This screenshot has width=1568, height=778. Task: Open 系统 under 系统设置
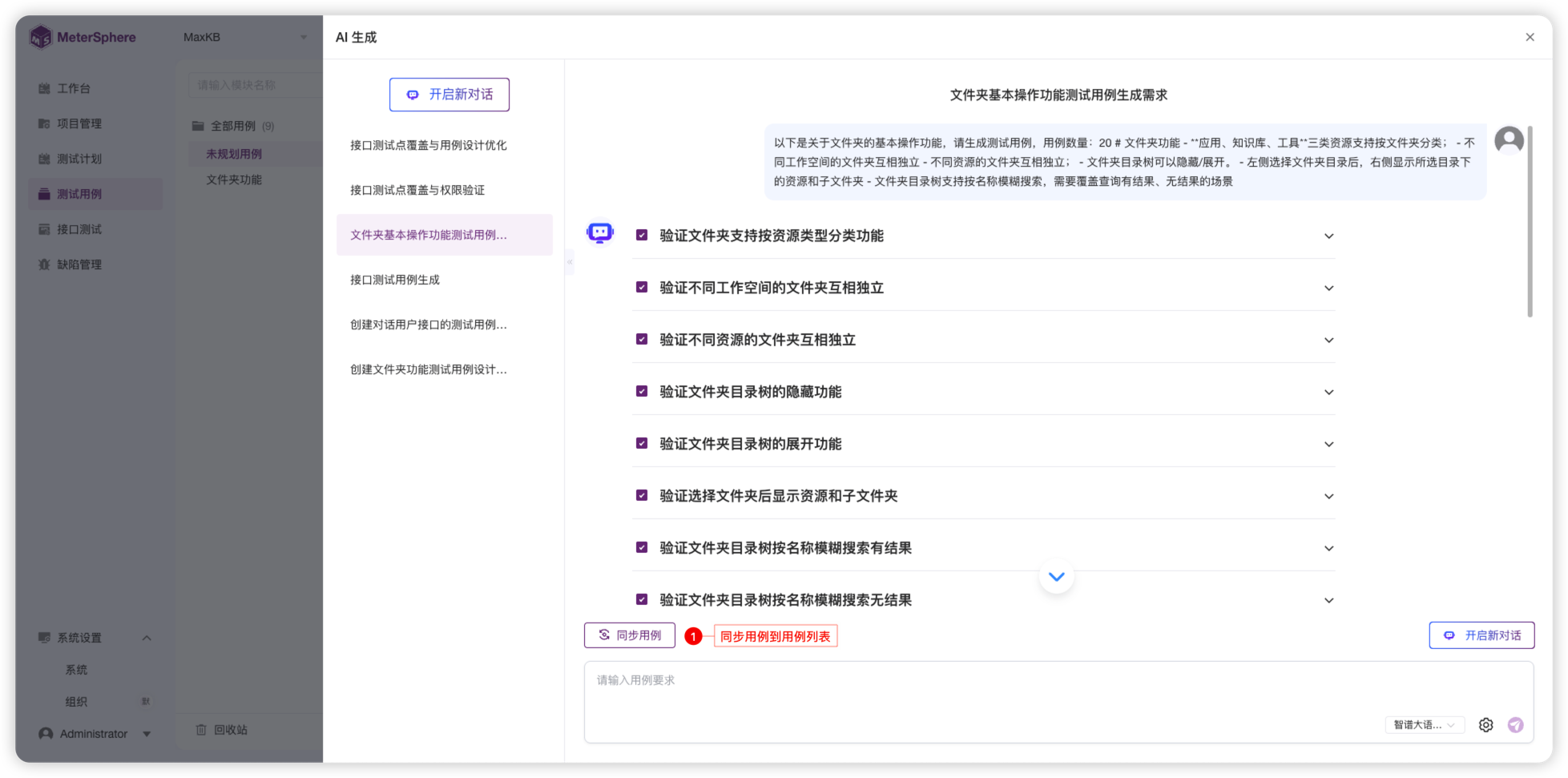77,670
